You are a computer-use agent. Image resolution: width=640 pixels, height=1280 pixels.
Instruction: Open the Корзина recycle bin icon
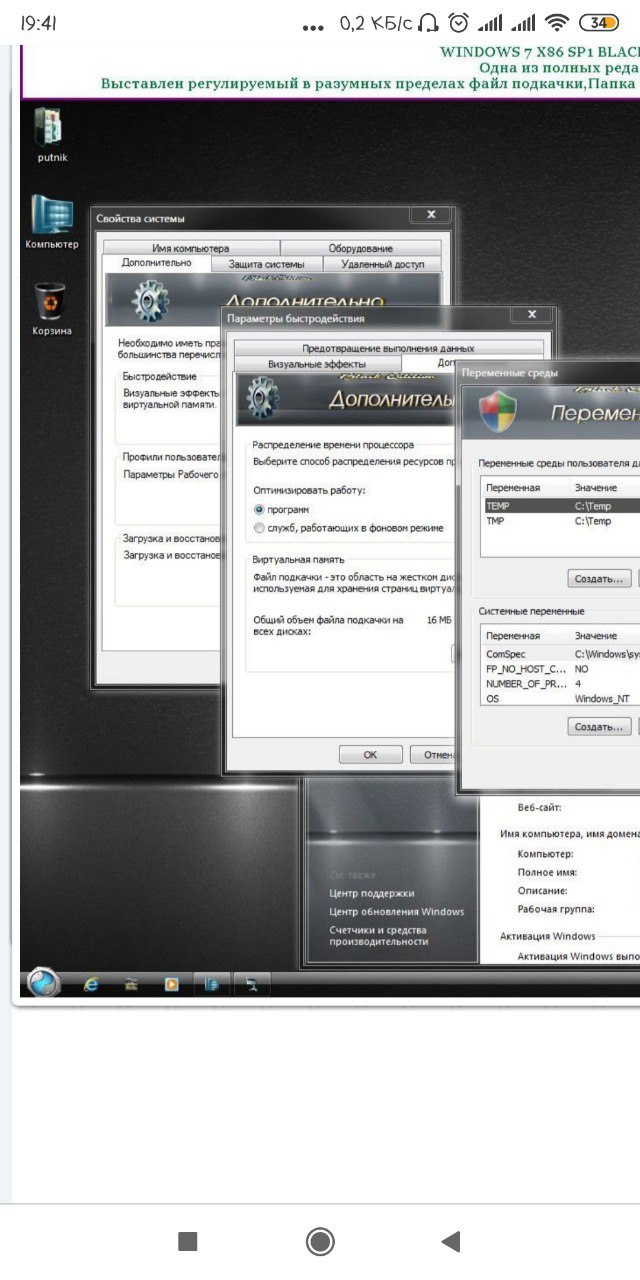tap(51, 308)
